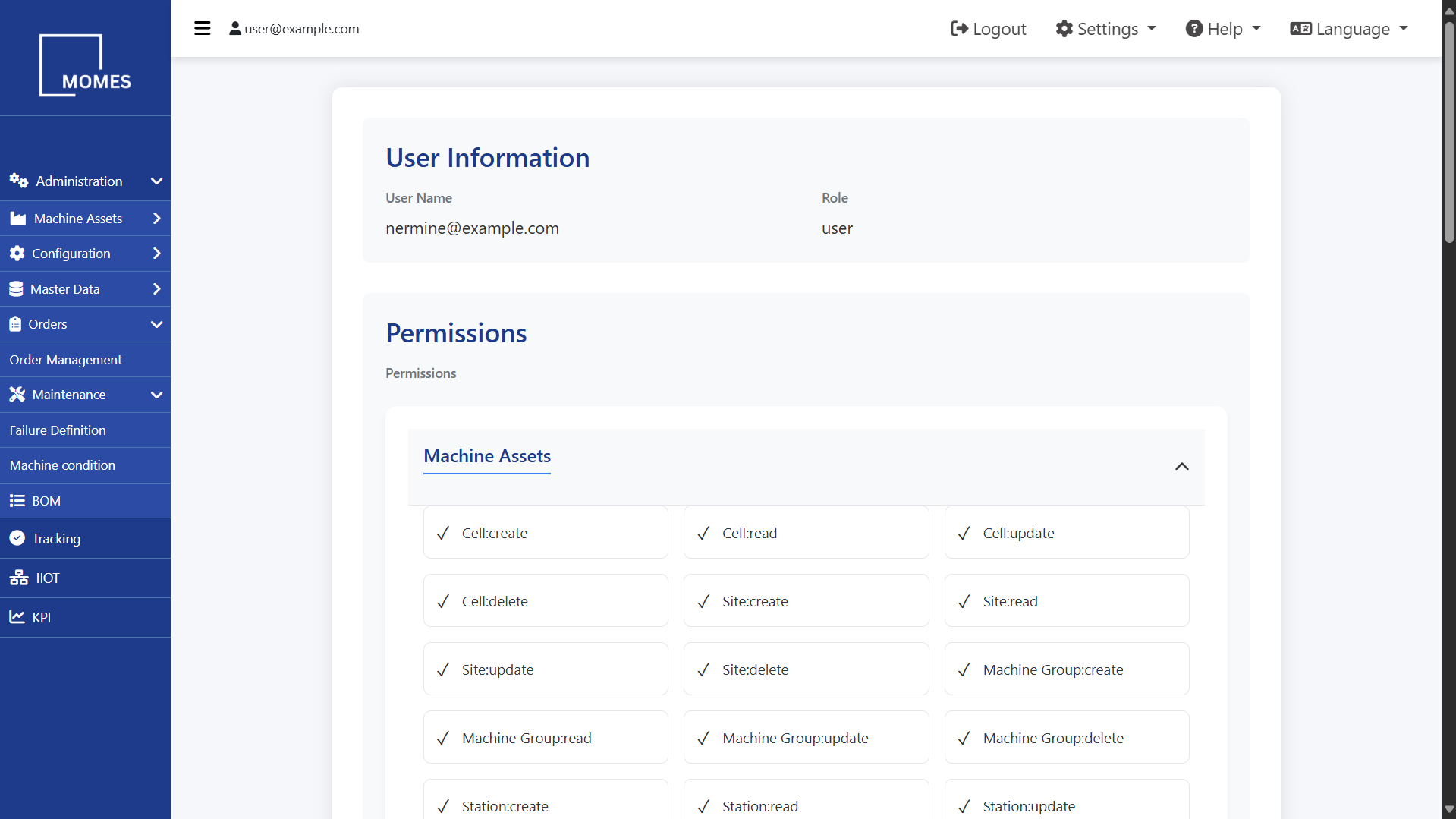
Task: Toggle the Cell:read permission
Action: (x=806, y=532)
